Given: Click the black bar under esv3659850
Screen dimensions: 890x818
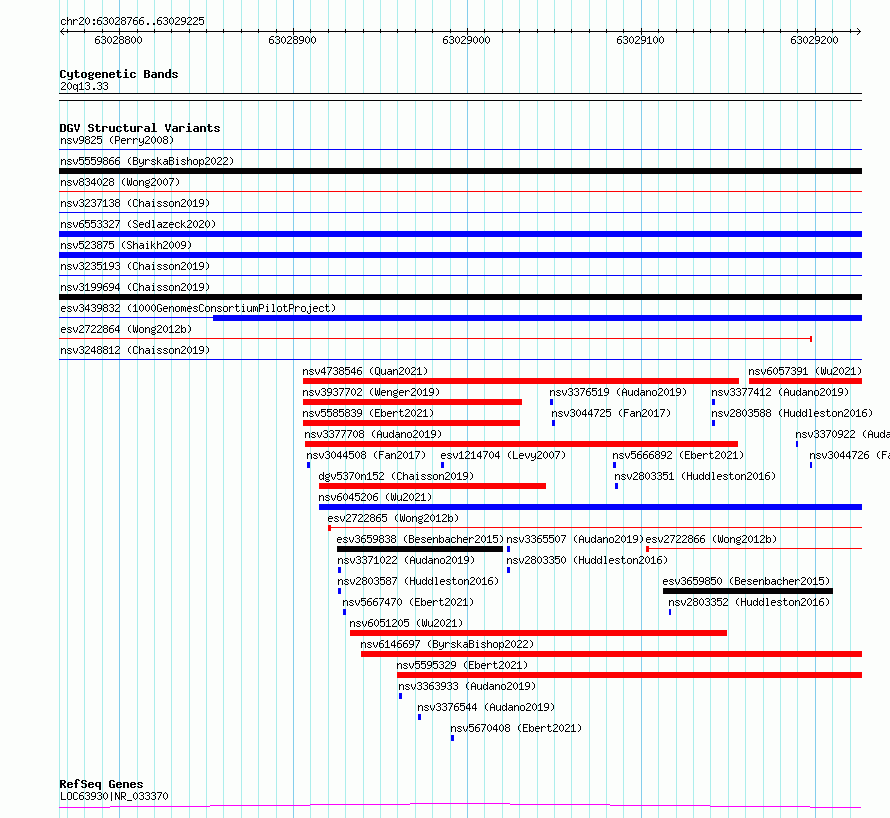Looking at the screenshot, I should pos(748,591).
